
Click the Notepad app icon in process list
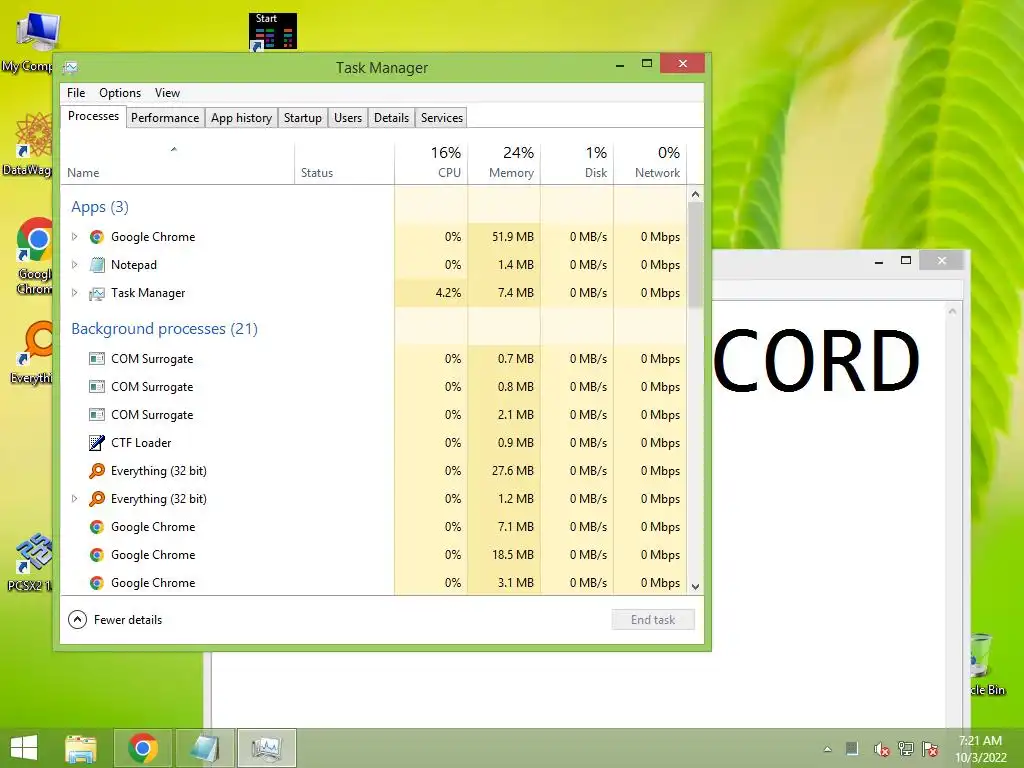(x=97, y=265)
